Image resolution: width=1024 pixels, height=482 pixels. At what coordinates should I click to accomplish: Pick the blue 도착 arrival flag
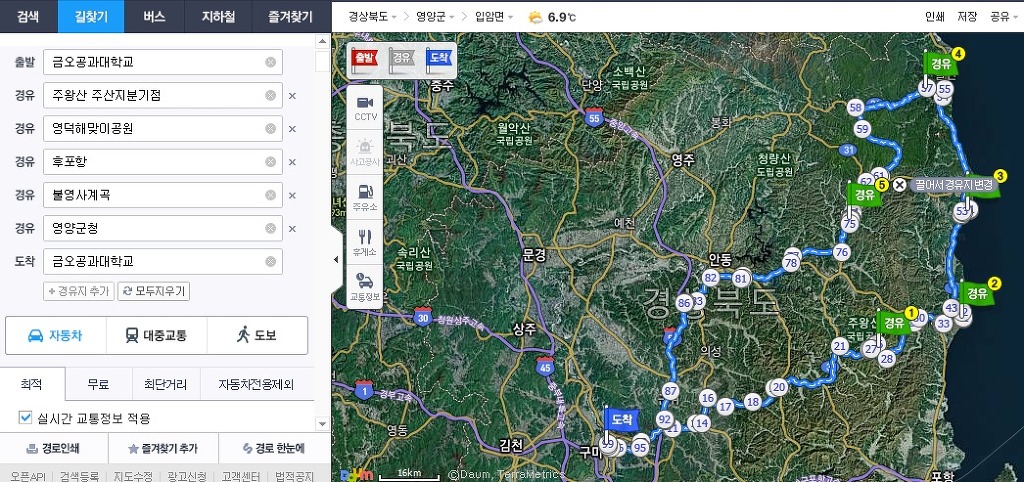tap(438, 59)
